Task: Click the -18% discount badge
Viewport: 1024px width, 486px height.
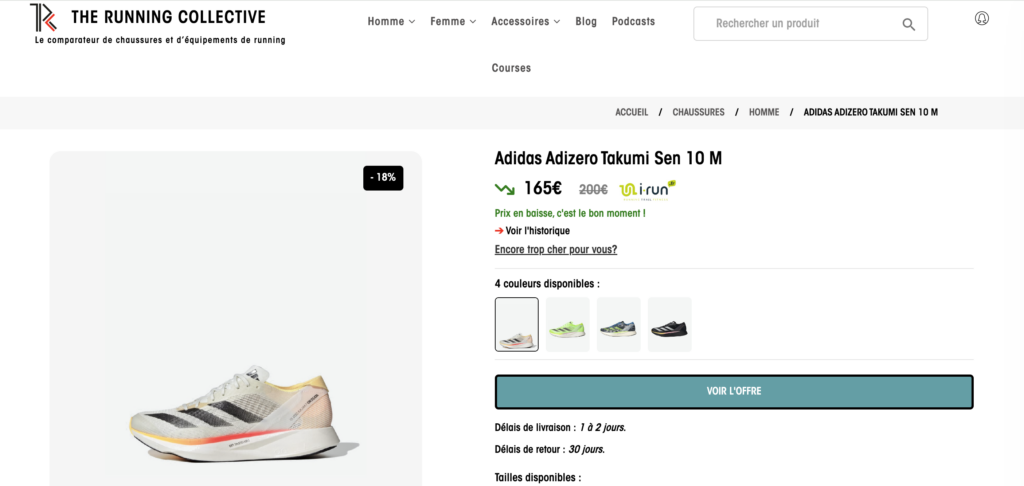Action: click(x=383, y=177)
